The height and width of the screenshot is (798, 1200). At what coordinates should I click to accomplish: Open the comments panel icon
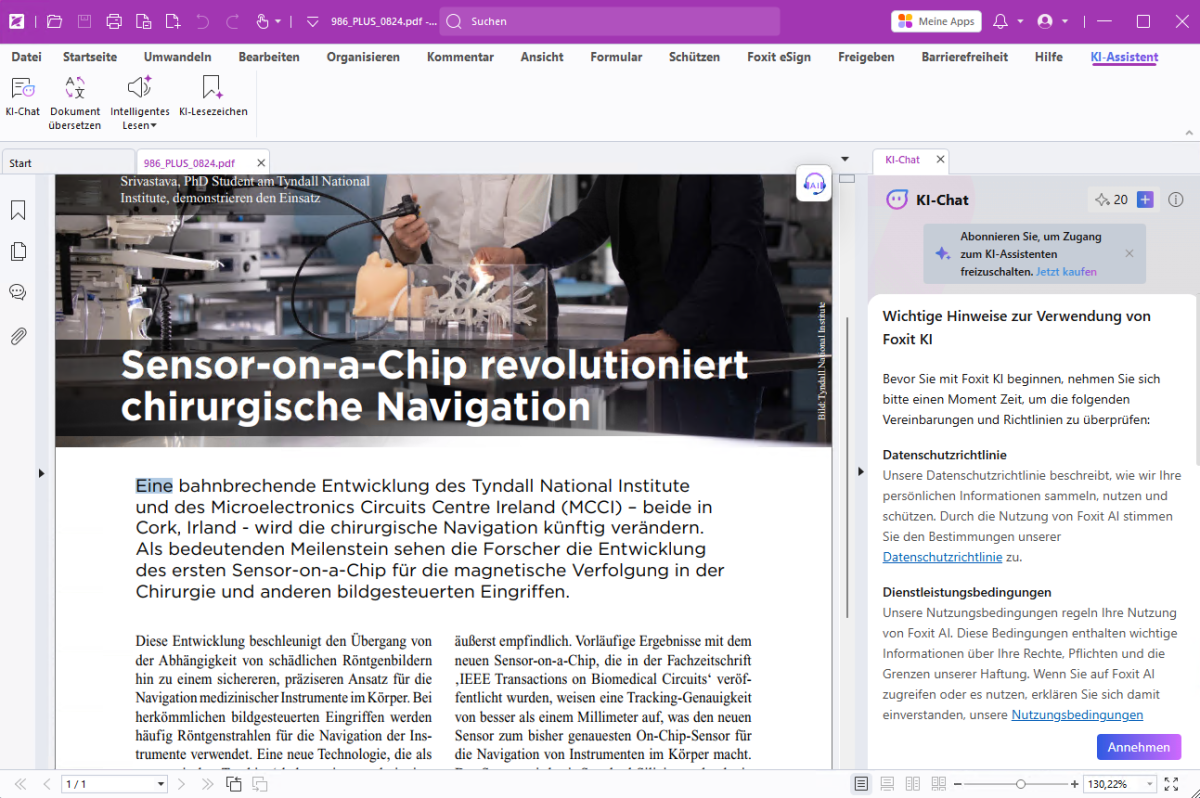click(18, 292)
